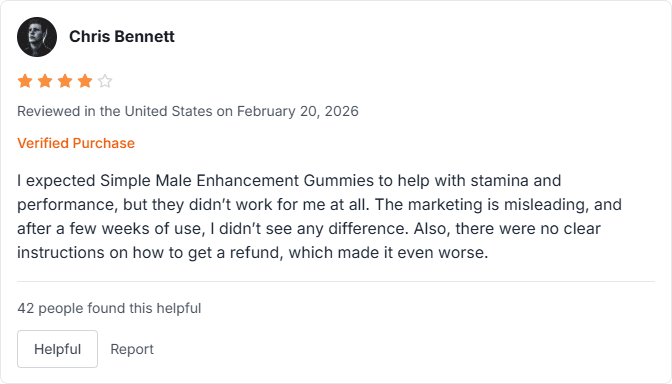Click the words 'Reviewed in the'
Viewport: 672px width, 384px height.
[x=69, y=111]
